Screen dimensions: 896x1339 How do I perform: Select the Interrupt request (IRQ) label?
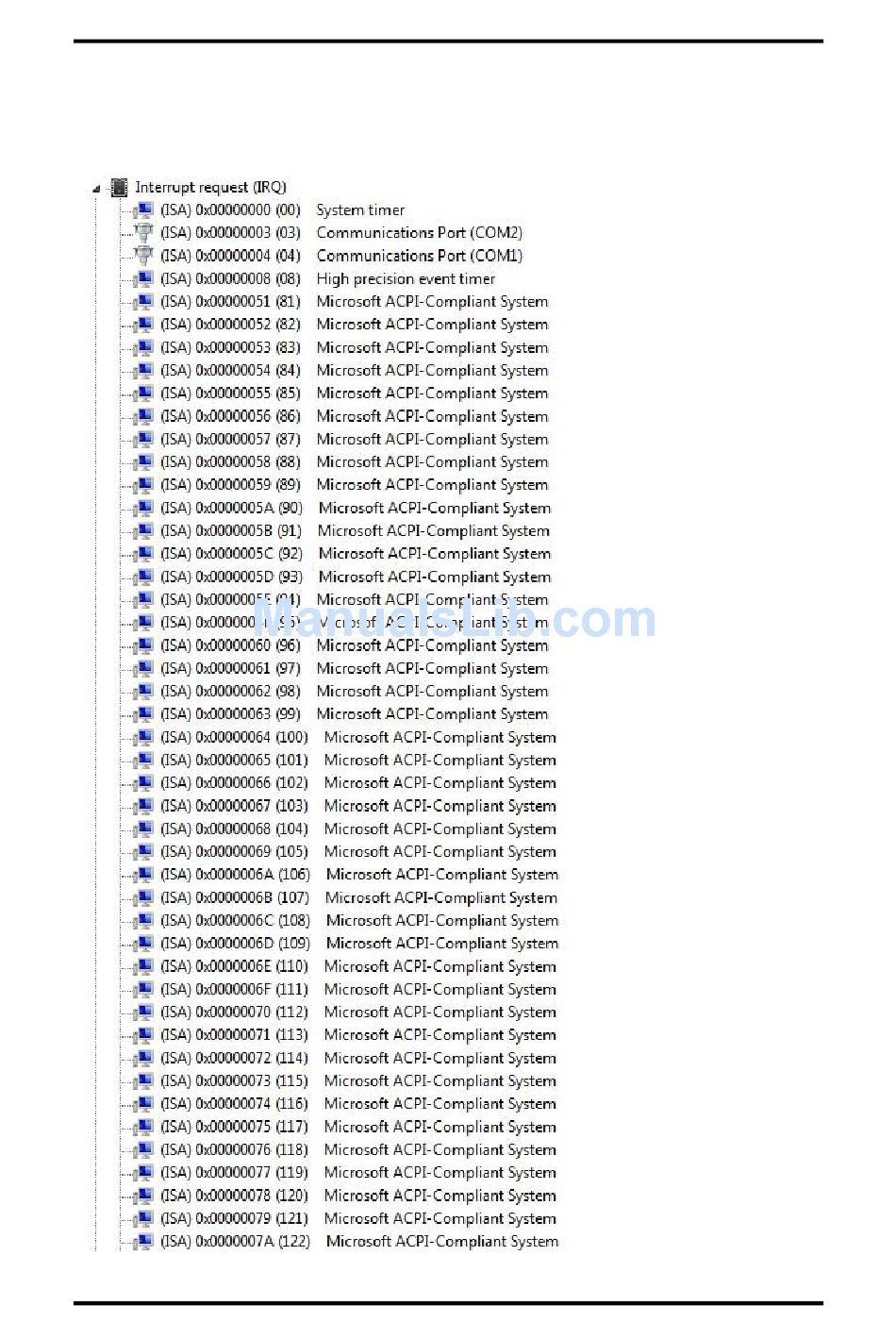tap(210, 188)
